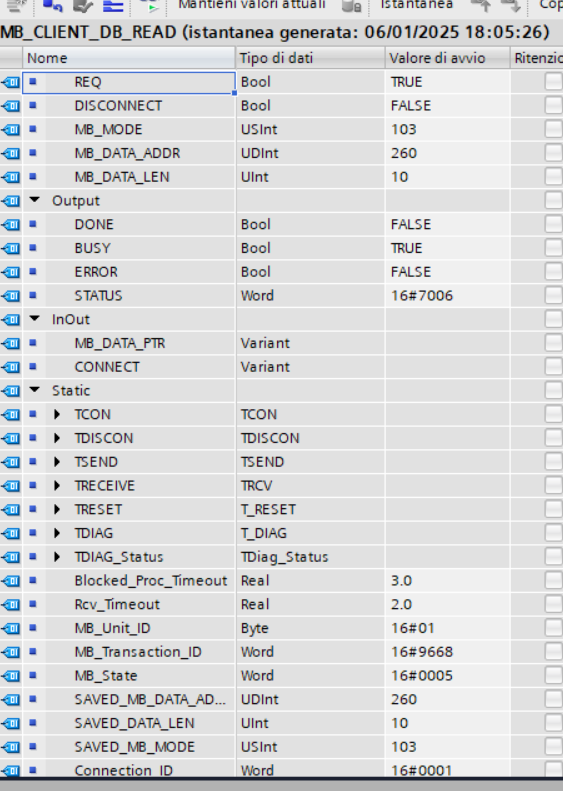Expand the TCON structure
Screen dimensions: 563x791
[x=57, y=414]
